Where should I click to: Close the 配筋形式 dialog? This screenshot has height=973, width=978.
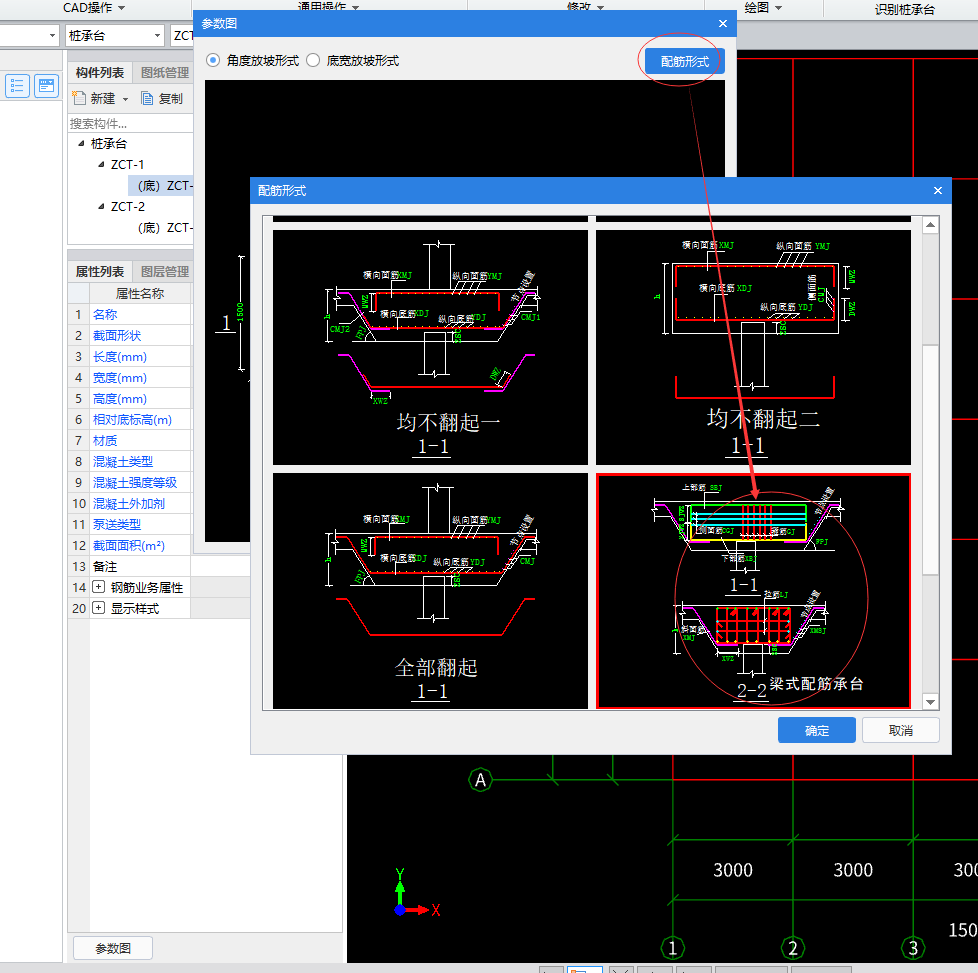coord(937,191)
